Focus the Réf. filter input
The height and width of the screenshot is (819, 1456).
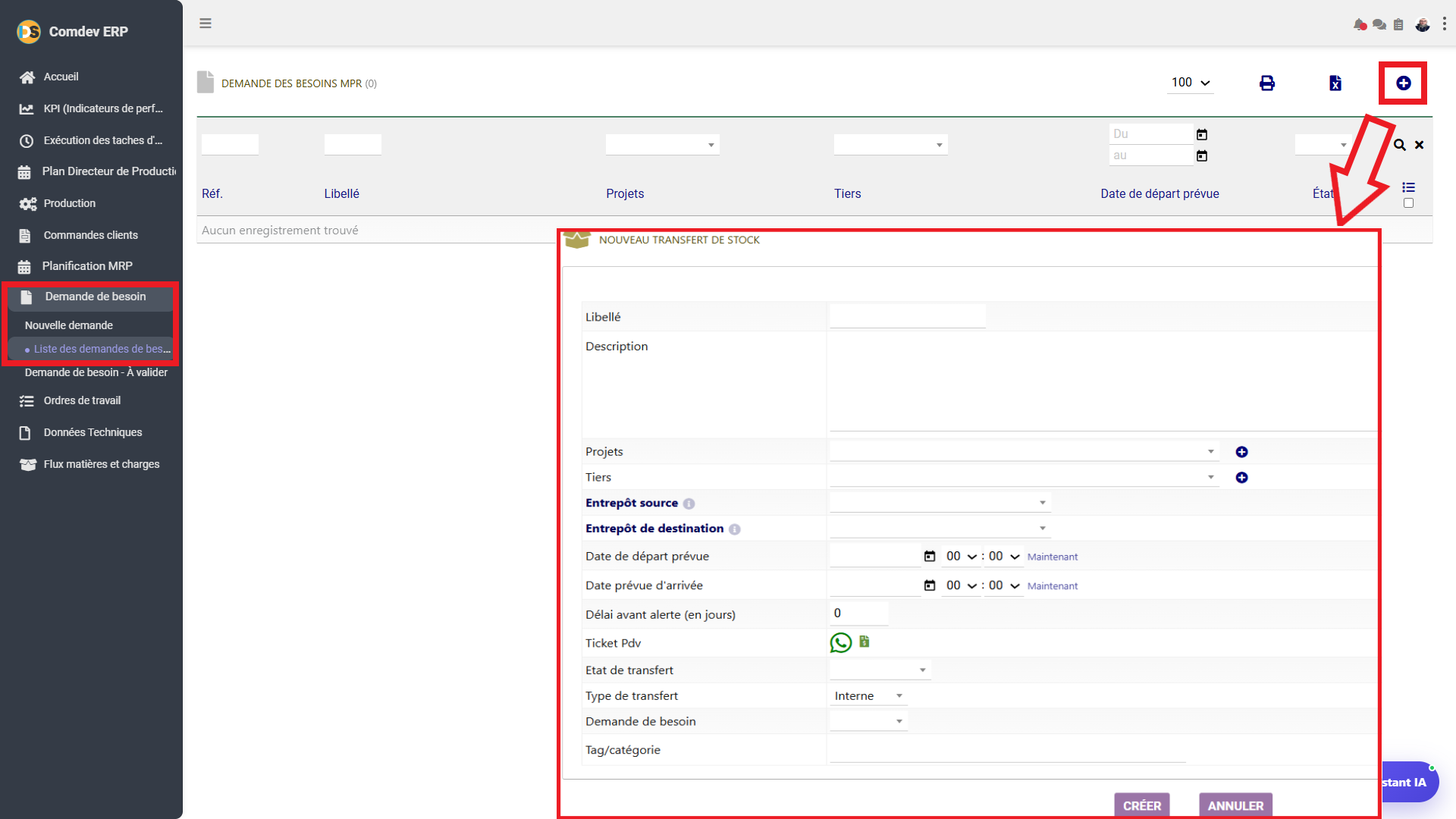(x=230, y=144)
